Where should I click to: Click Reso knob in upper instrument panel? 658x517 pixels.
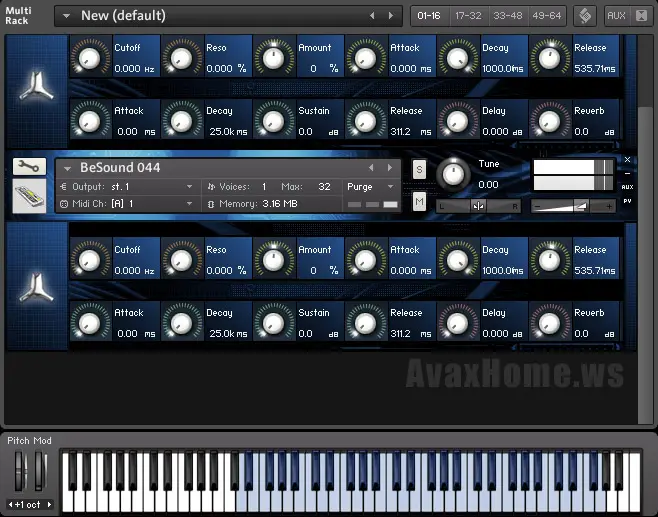point(182,58)
